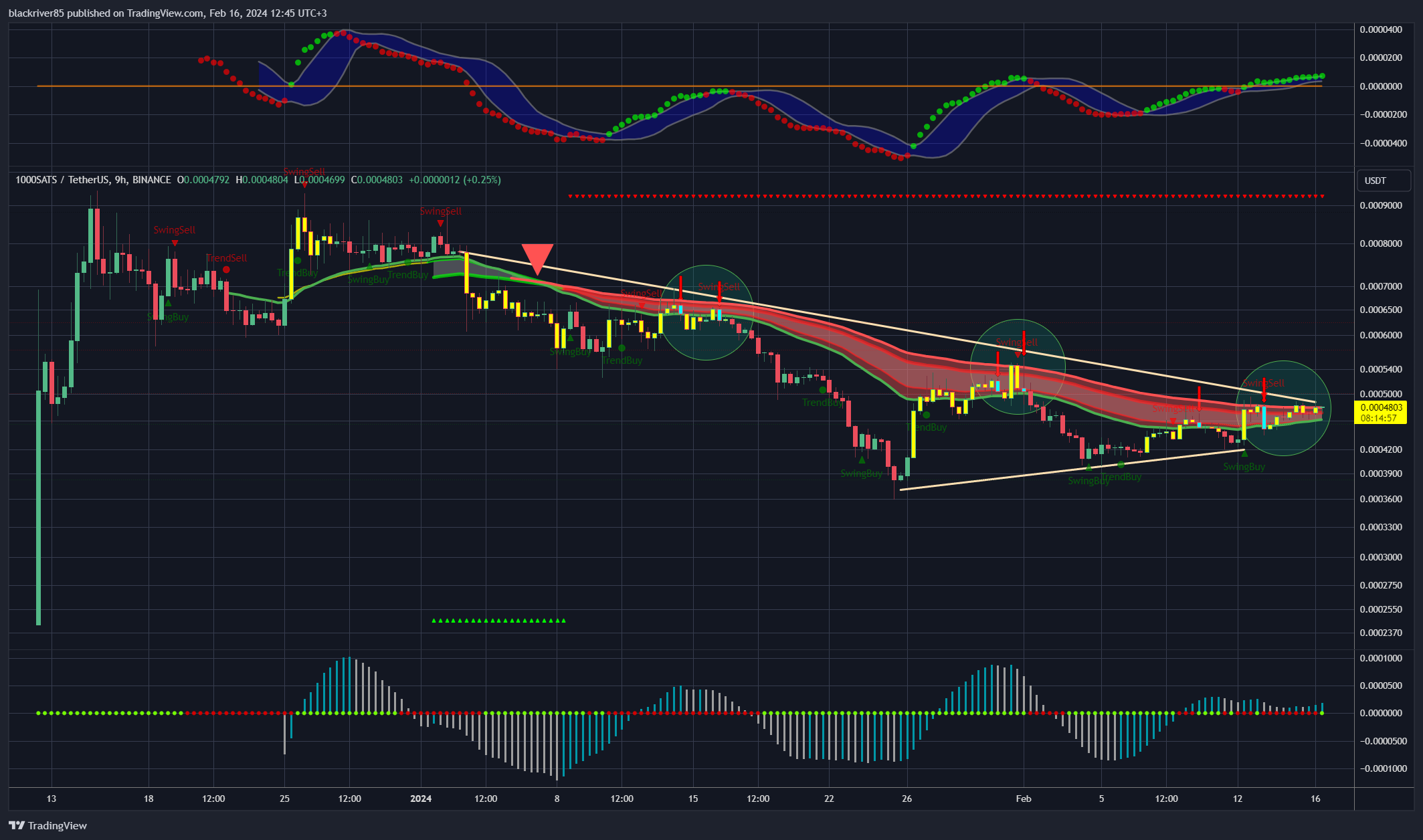Click the SwingBuy label near Feb 12
This screenshot has height=840, width=1423.
pyautogui.click(x=1244, y=467)
